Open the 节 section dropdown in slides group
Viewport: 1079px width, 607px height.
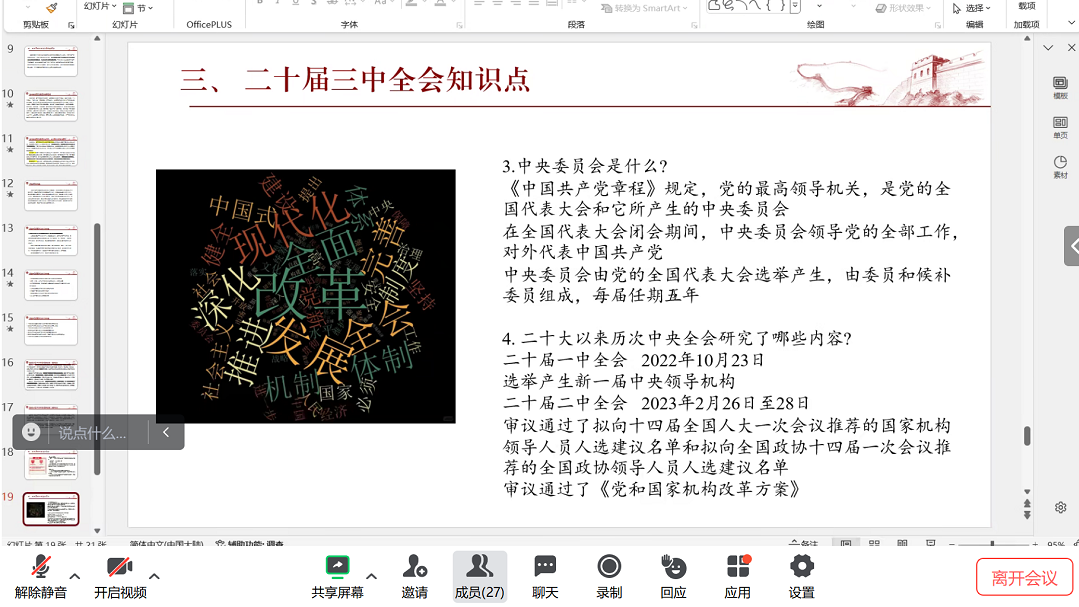(140, 7)
